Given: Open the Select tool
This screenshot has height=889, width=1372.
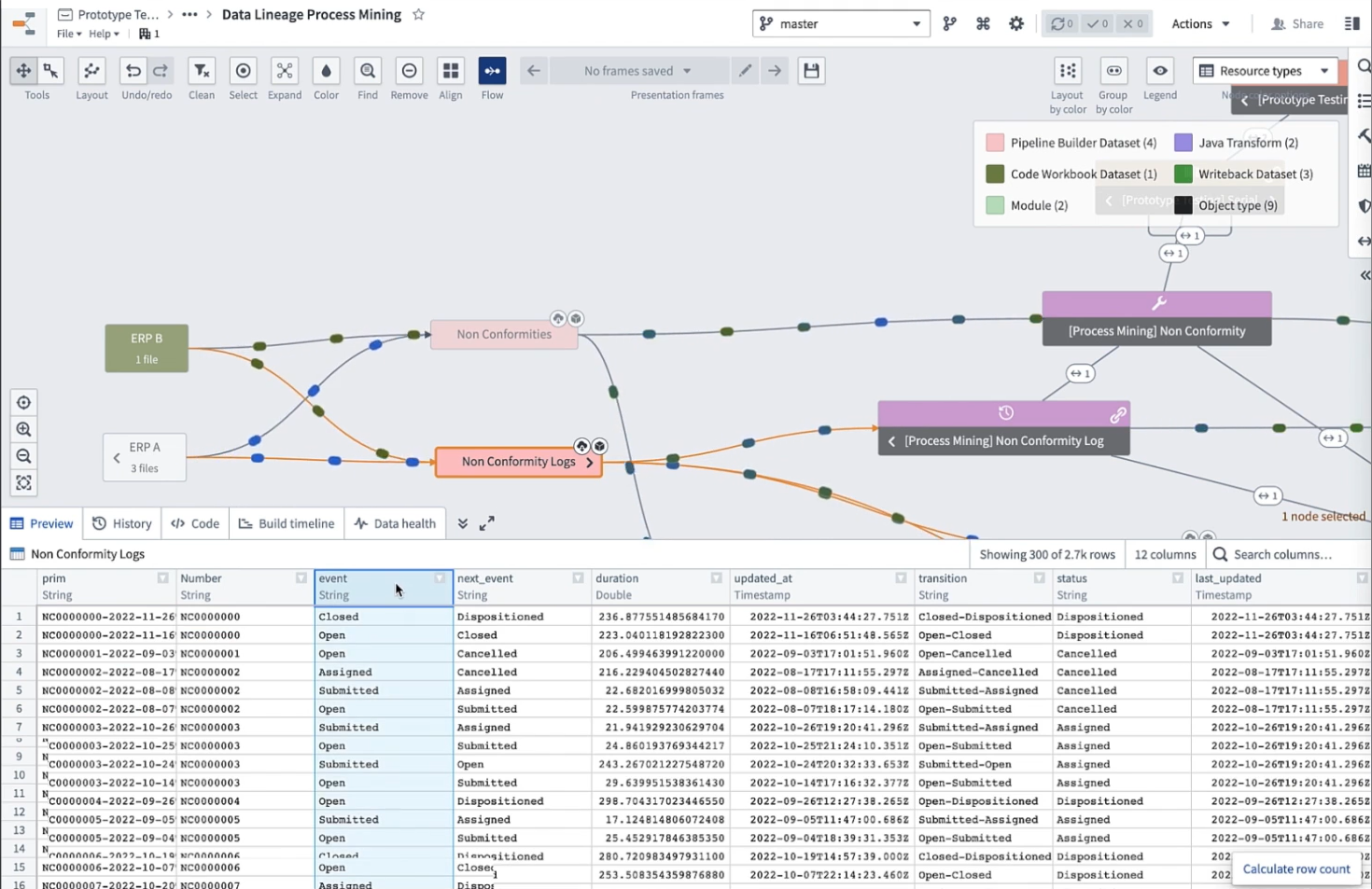Looking at the screenshot, I should tap(244, 71).
